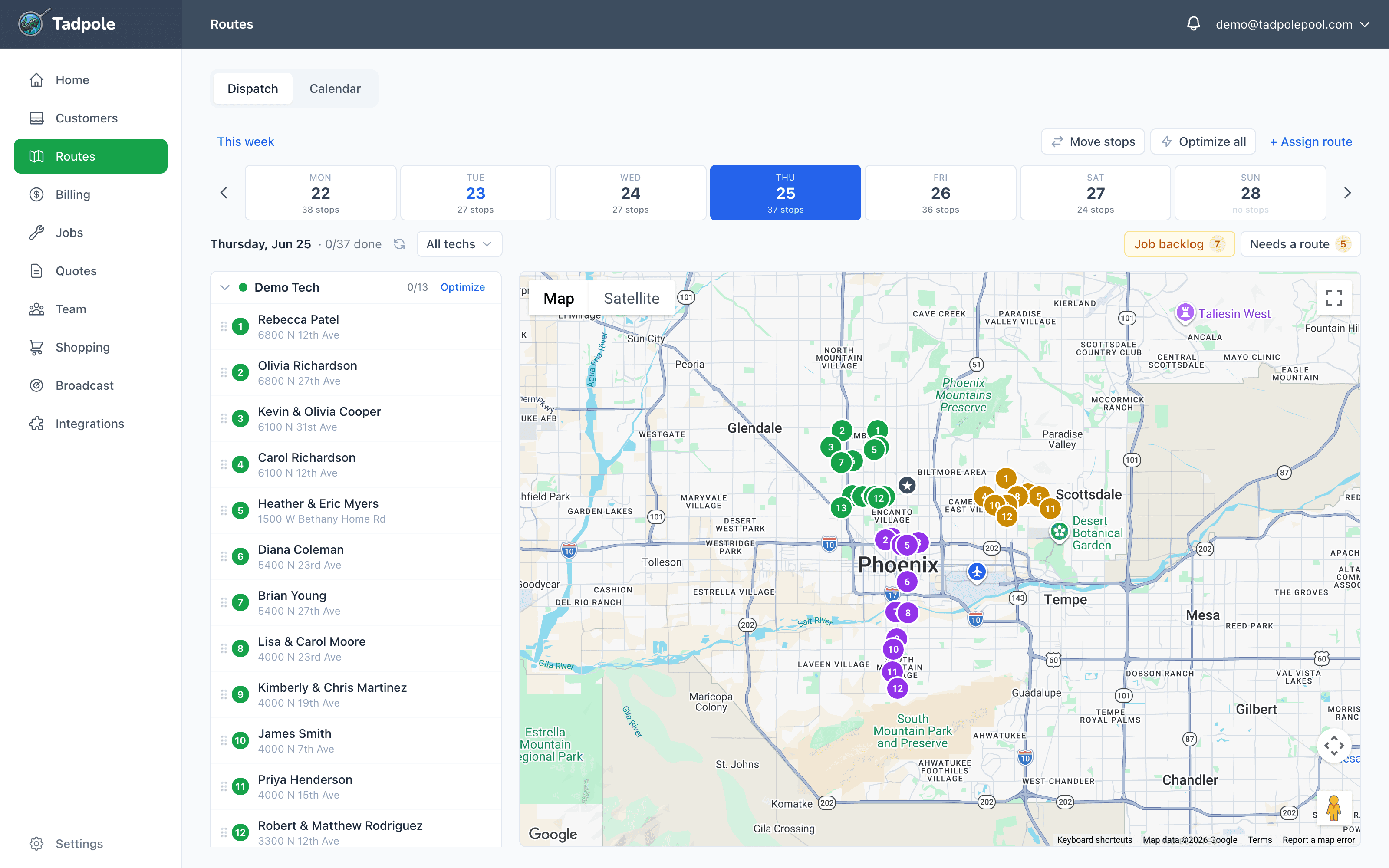The width and height of the screenshot is (1389, 868).
Task: Toggle fullscreen map view
Action: point(1334,297)
